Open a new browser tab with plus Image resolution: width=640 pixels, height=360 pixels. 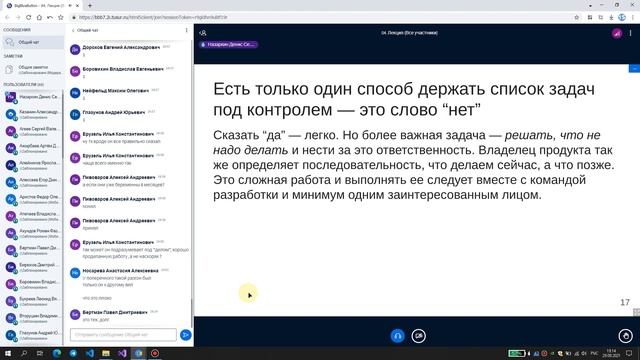point(90,6)
